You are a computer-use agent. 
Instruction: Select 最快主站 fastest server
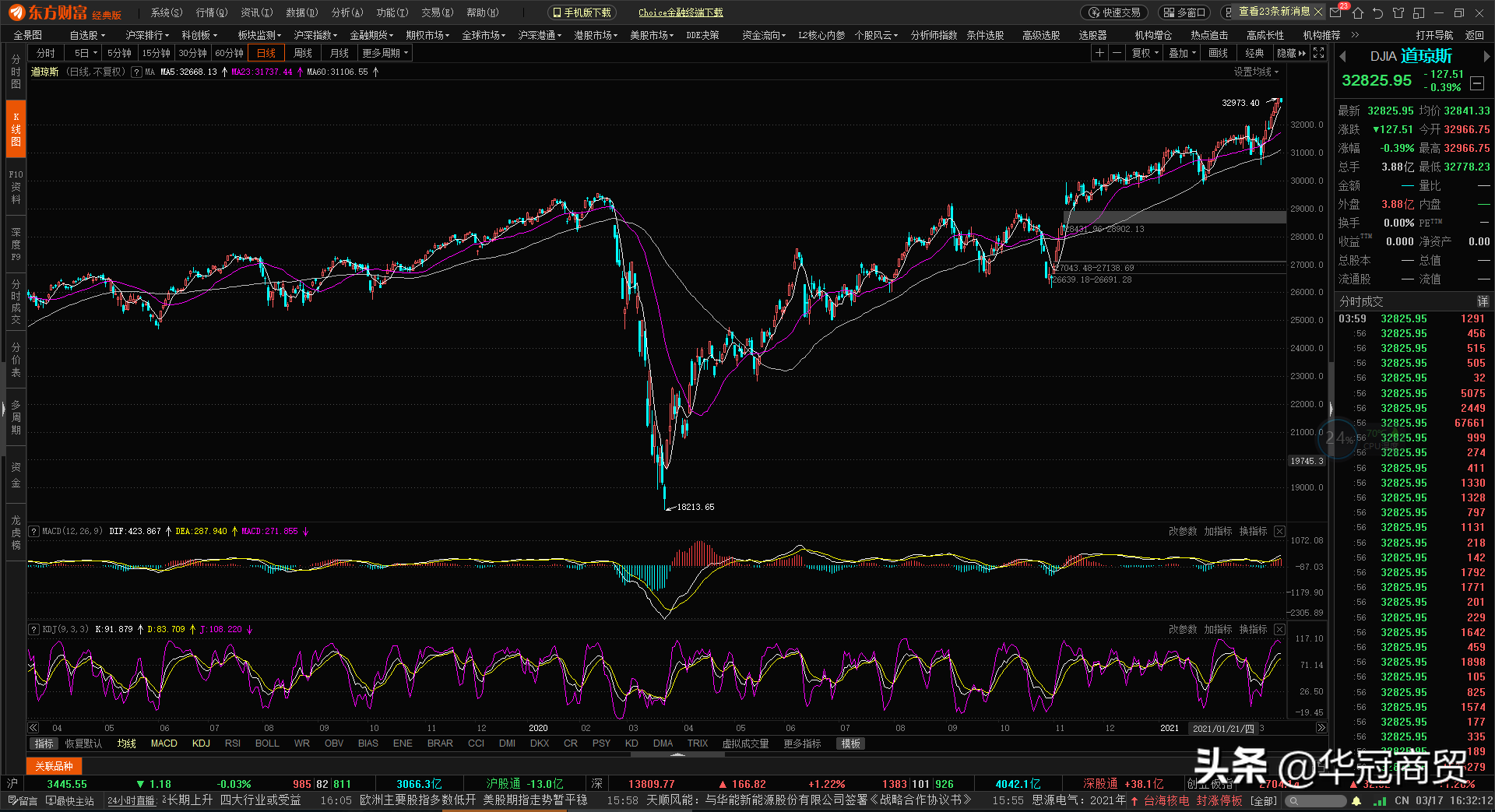point(70,800)
